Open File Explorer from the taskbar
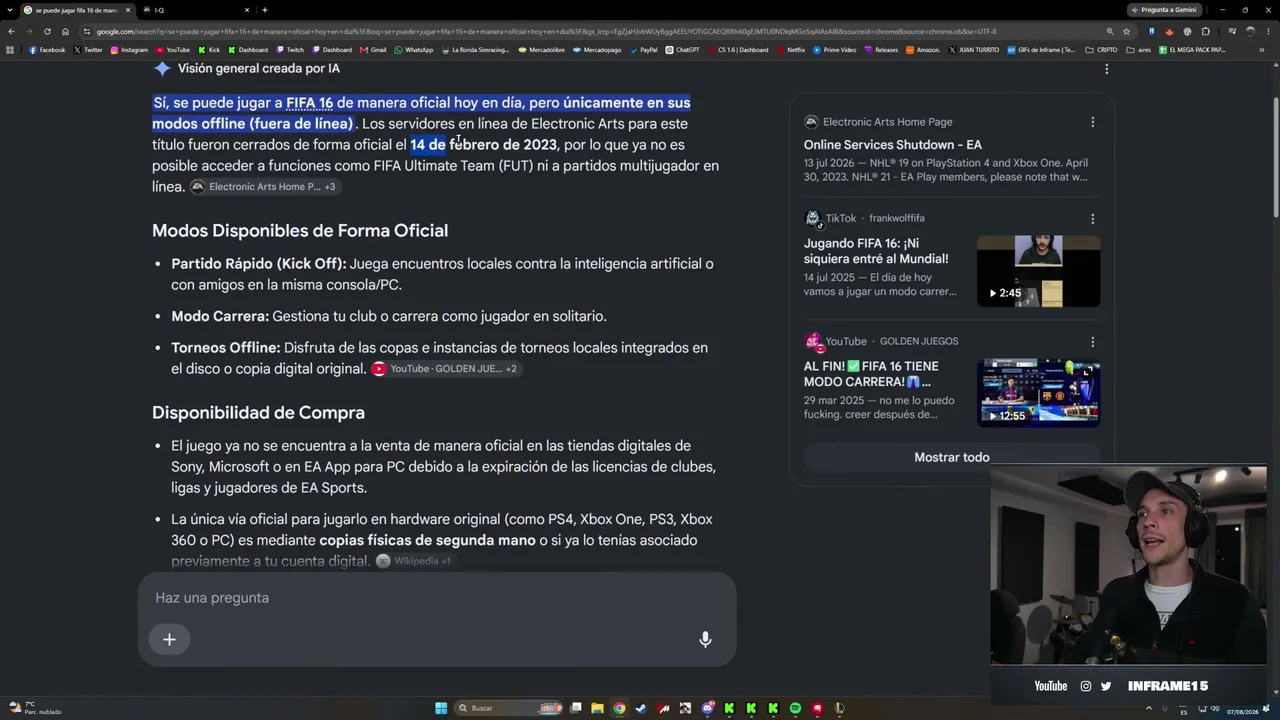 (597, 708)
